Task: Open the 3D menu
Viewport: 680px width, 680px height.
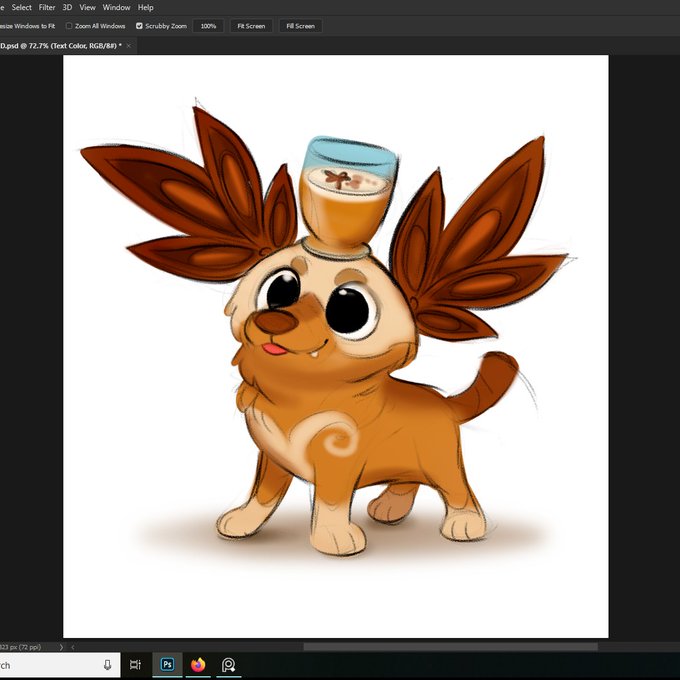Action: click(67, 7)
